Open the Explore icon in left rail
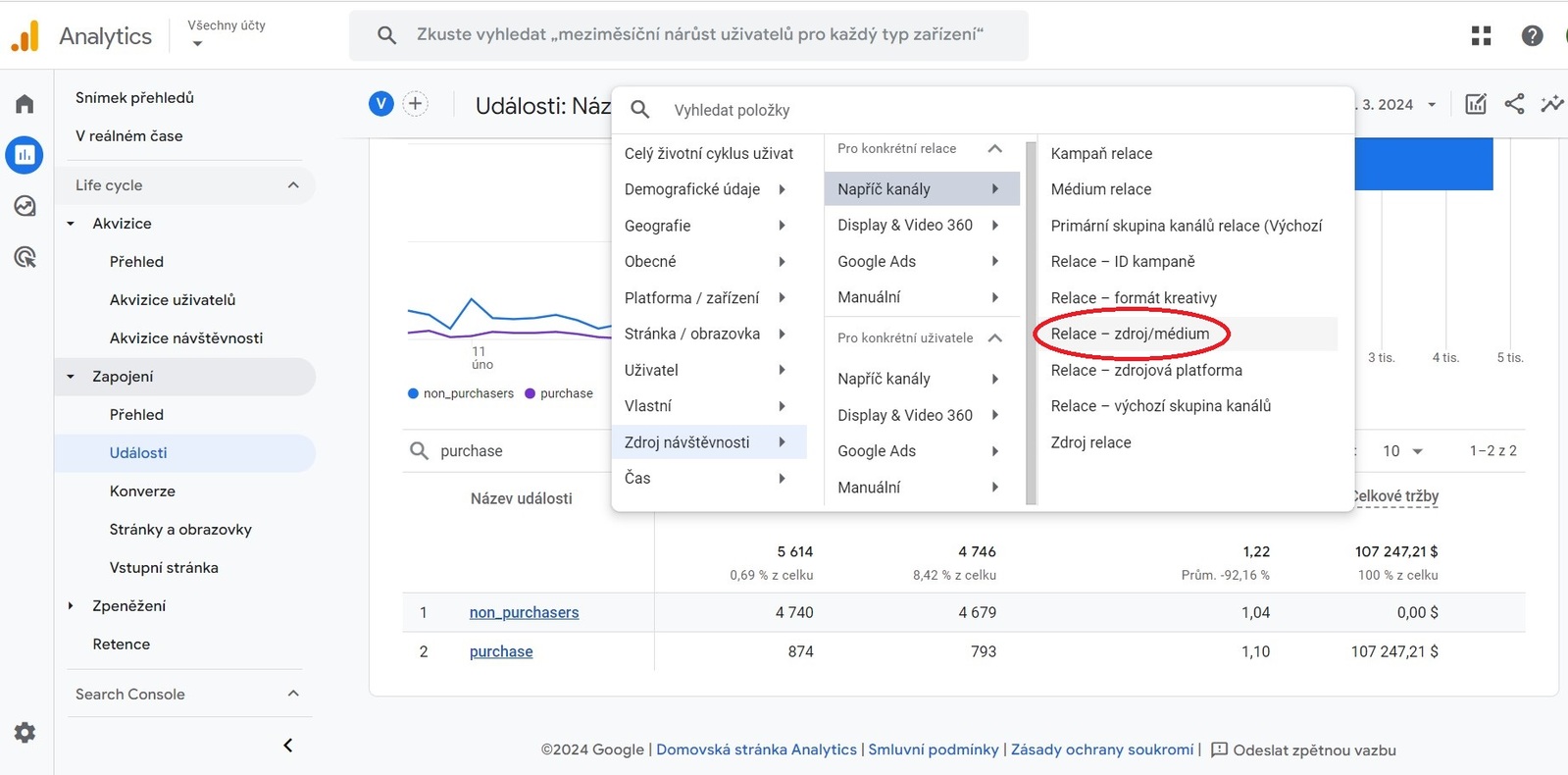Screen dimensions: 1568x775 coord(25,206)
